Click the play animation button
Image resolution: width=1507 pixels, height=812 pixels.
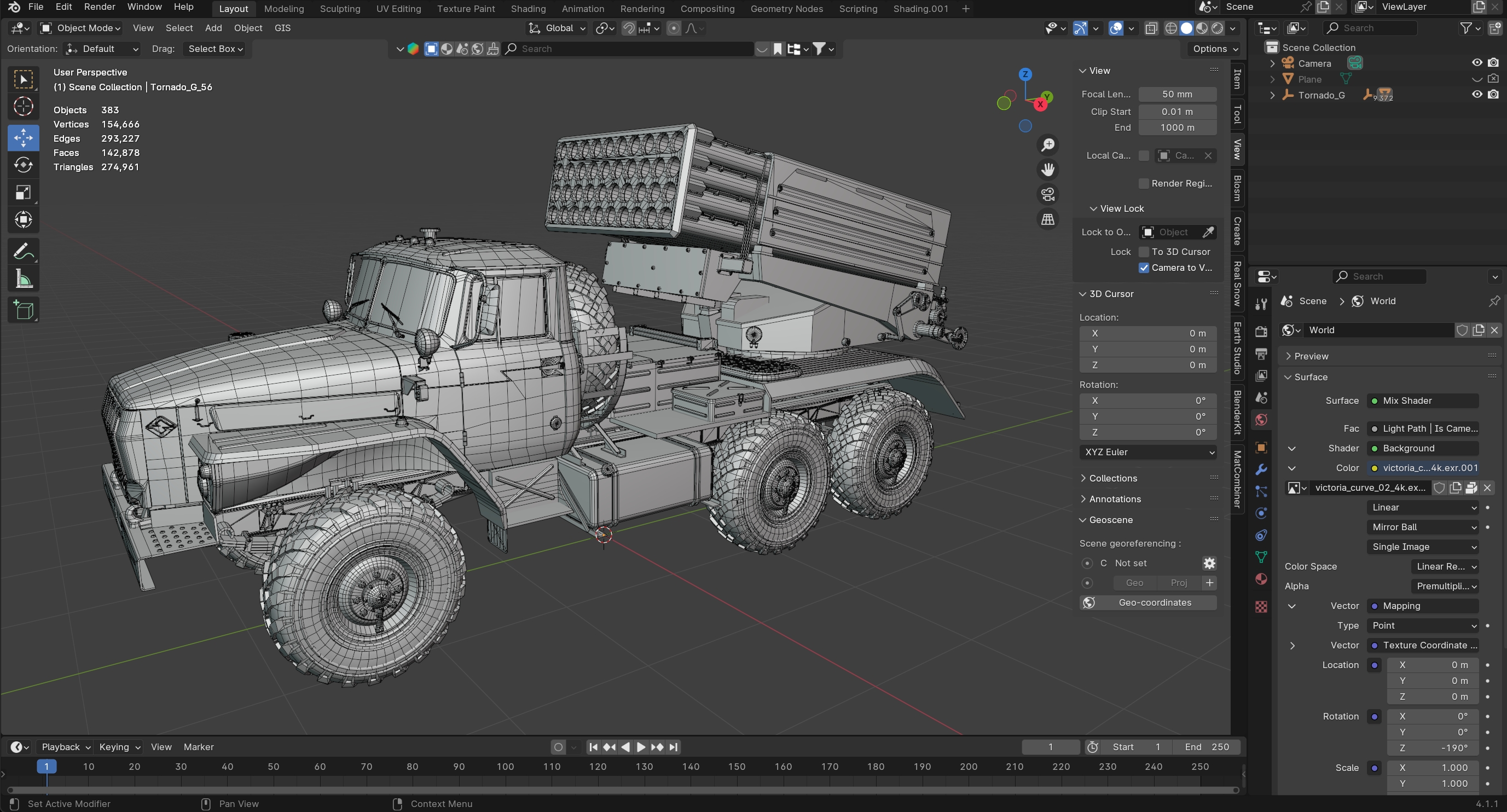tap(641, 747)
